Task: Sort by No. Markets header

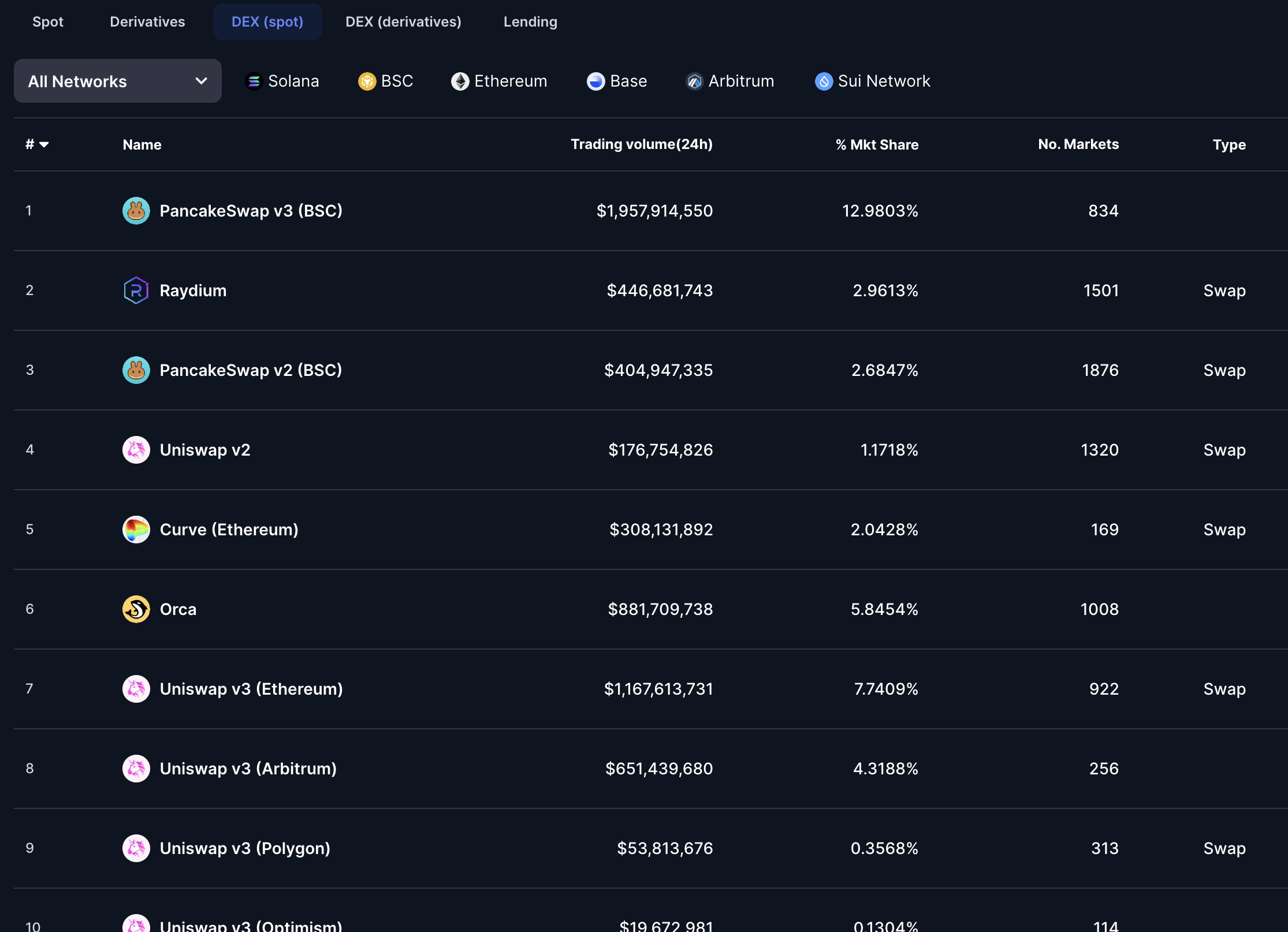Action: [1079, 144]
